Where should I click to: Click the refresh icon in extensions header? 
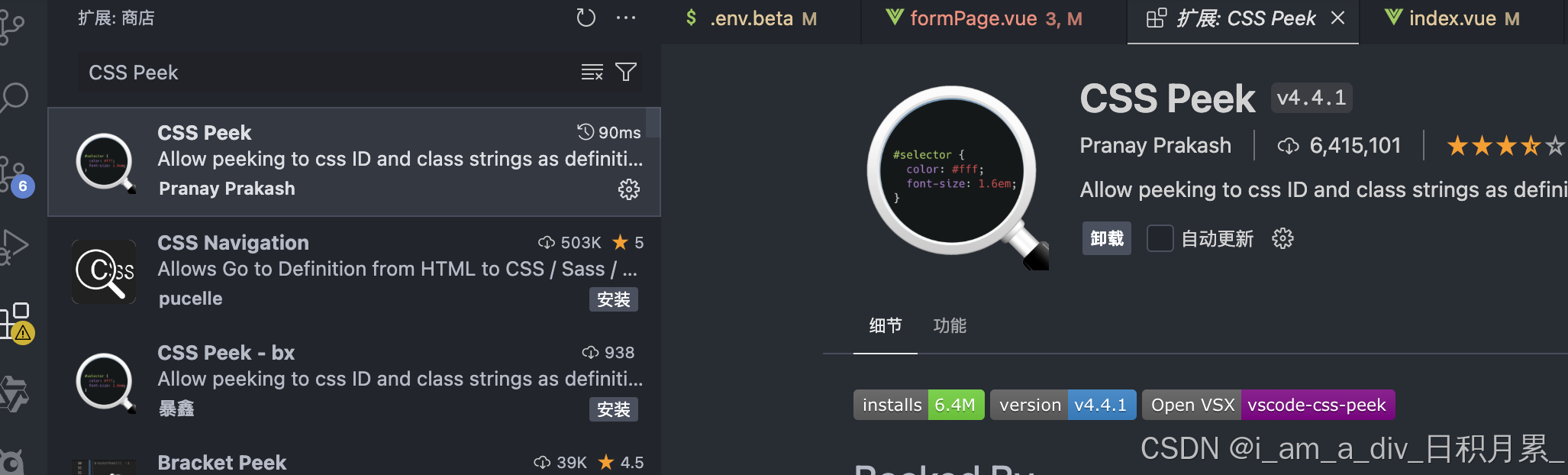[x=586, y=18]
